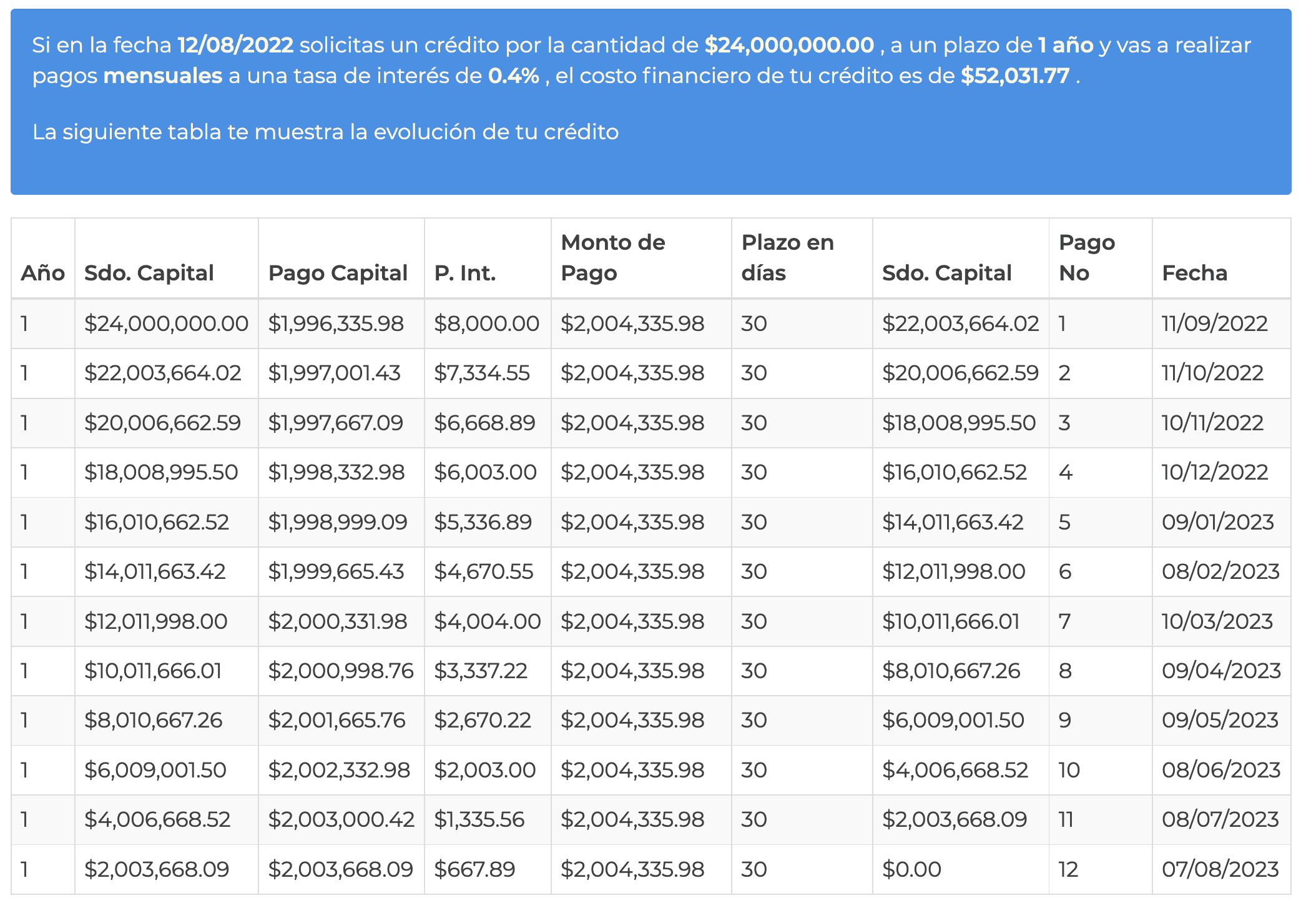Viewport: 1316px width, 913px height.
Task: Click the $22,003,664.02 ending balance in payment 1 row
Action: coord(960,323)
